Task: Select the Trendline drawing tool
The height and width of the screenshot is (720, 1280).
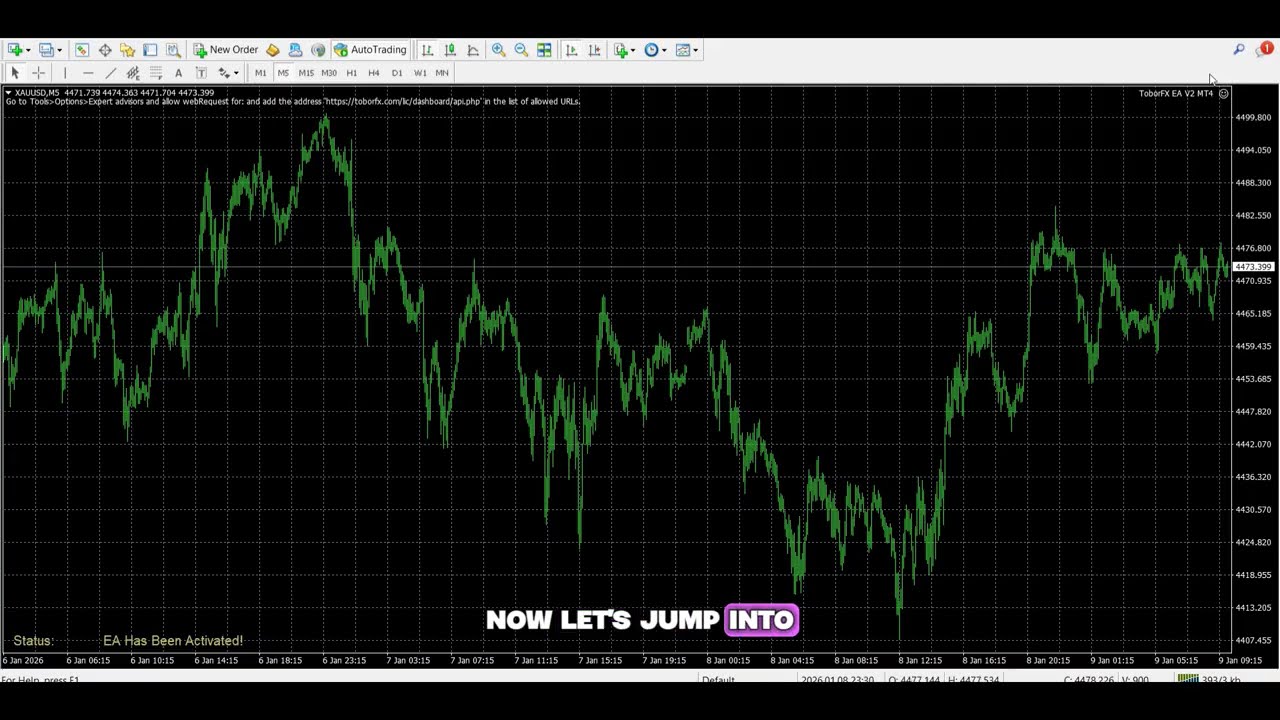Action: pyautogui.click(x=110, y=72)
